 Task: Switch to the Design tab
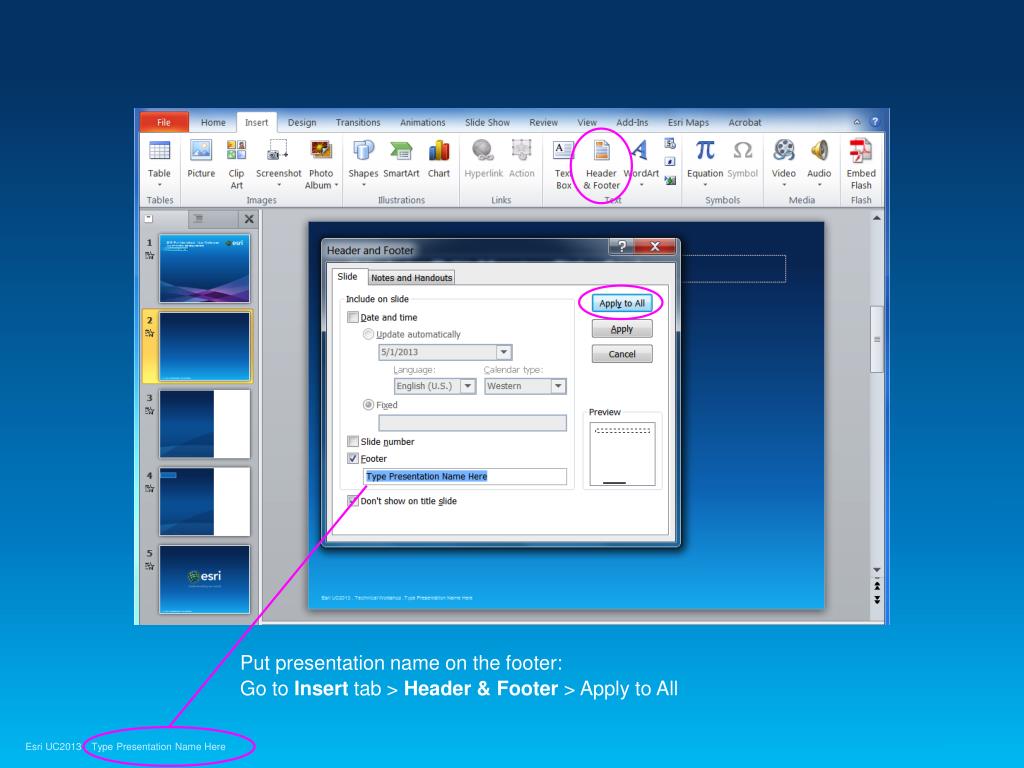tap(302, 122)
